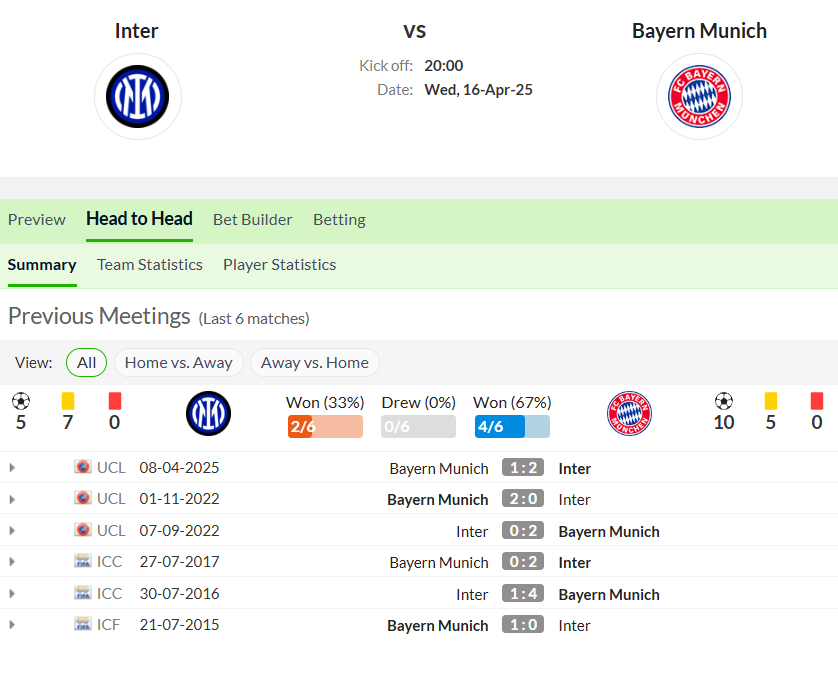Click the large Inter club crest

point(137,97)
